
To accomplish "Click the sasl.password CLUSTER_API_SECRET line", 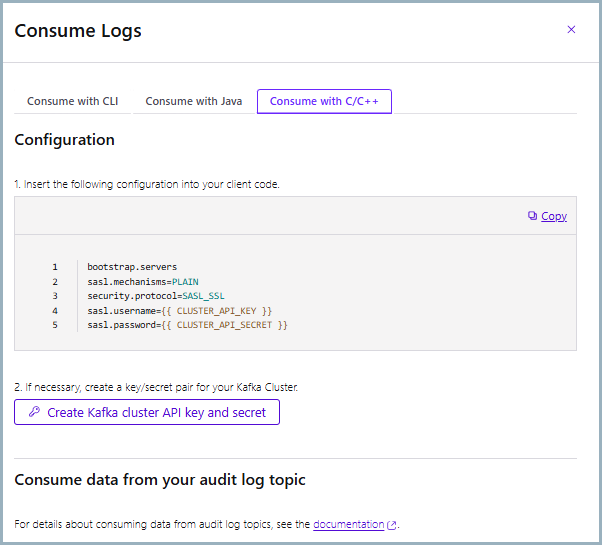I will point(187,325).
